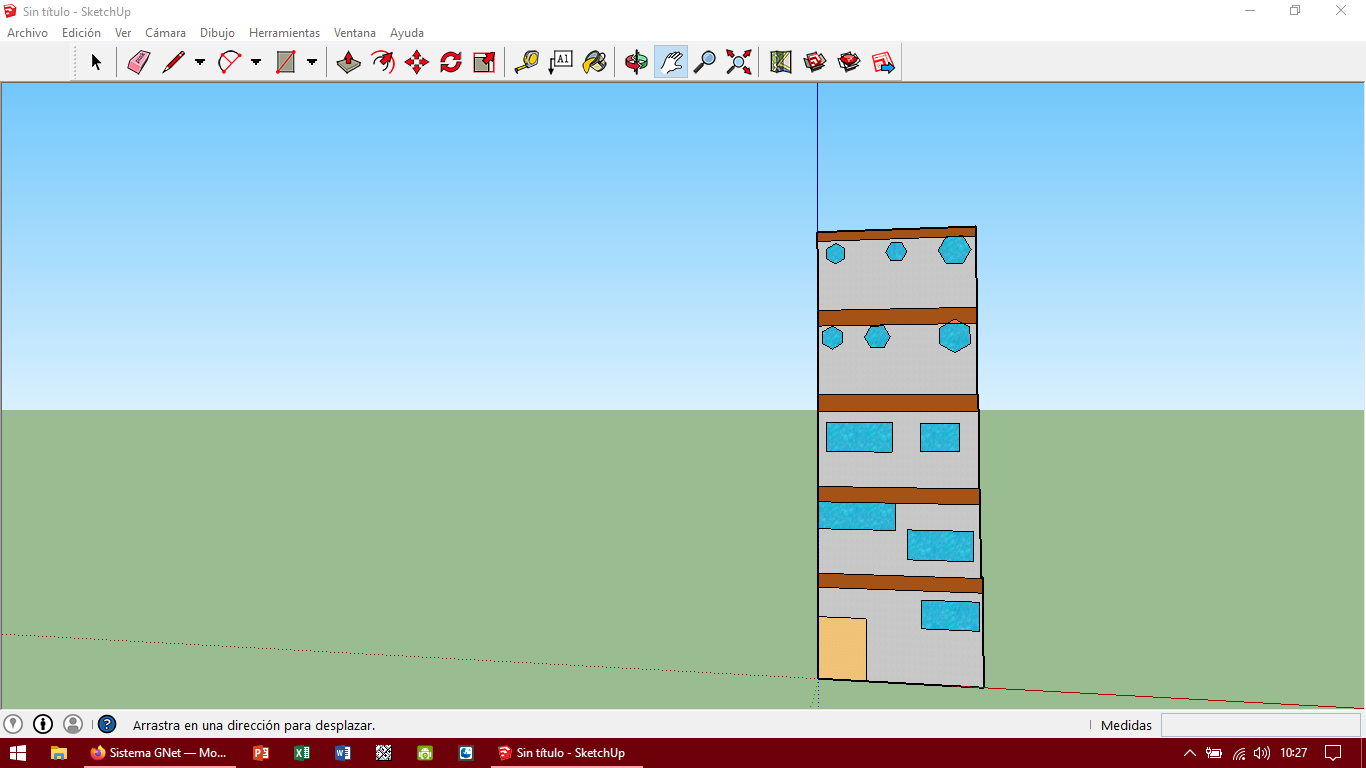
Task: Pick the Paint Bucket tool
Action: 595,62
